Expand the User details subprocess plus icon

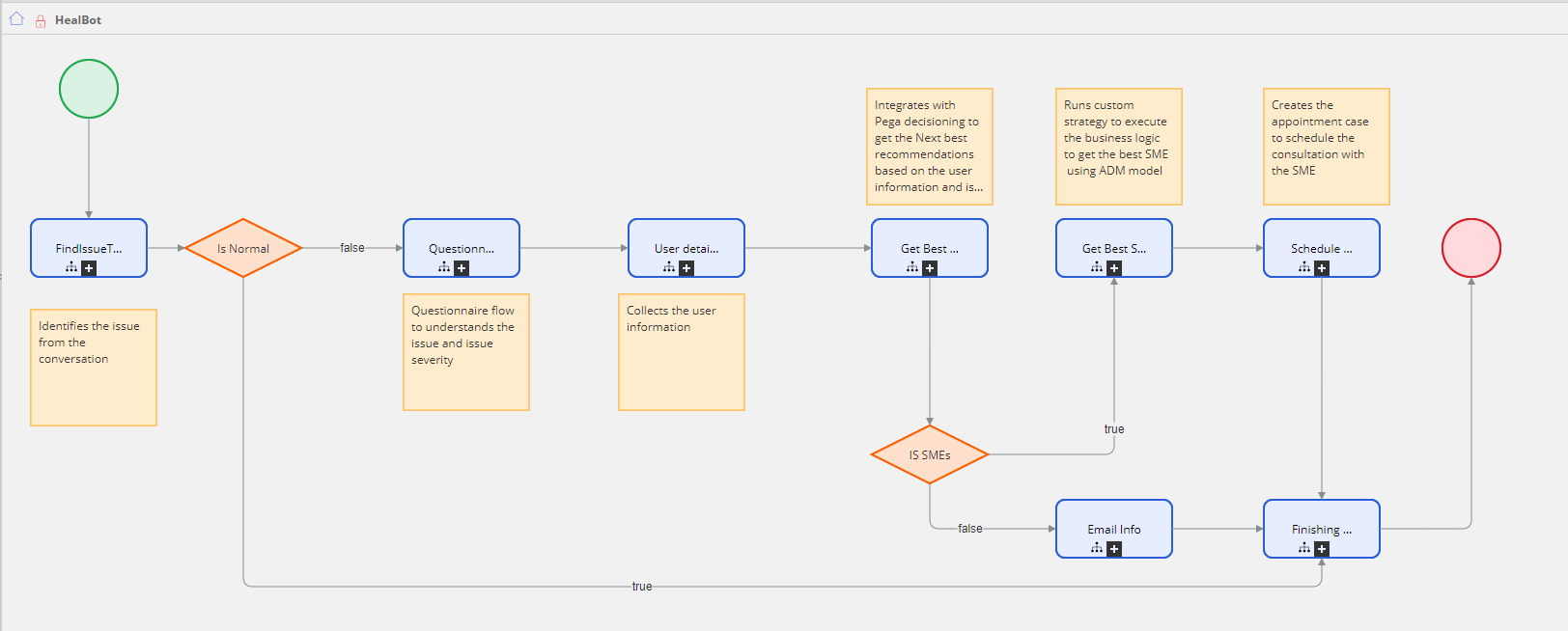coord(686,268)
